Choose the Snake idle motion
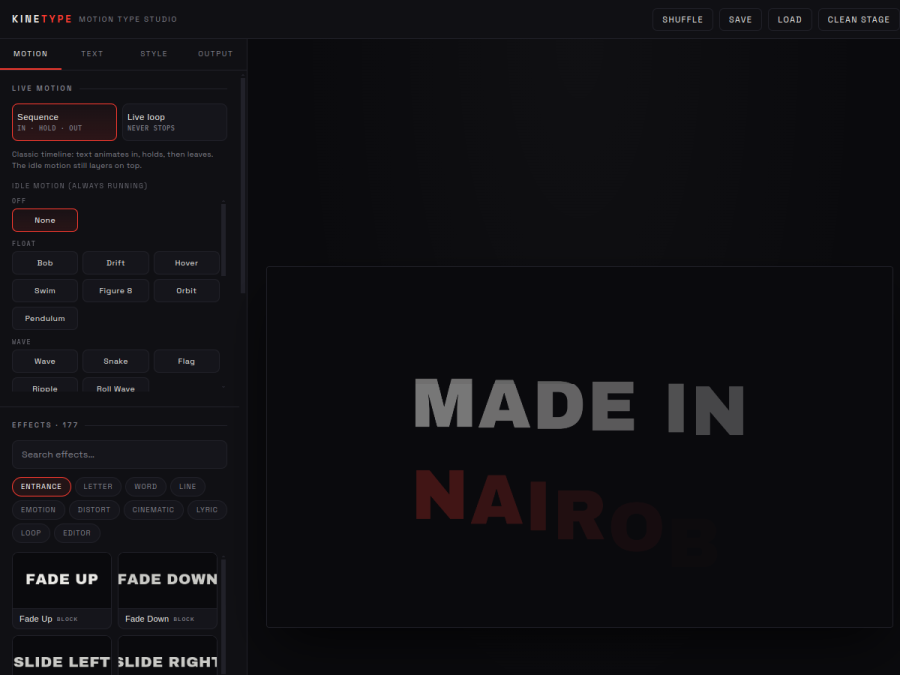This screenshot has width=900, height=675. coord(115,361)
